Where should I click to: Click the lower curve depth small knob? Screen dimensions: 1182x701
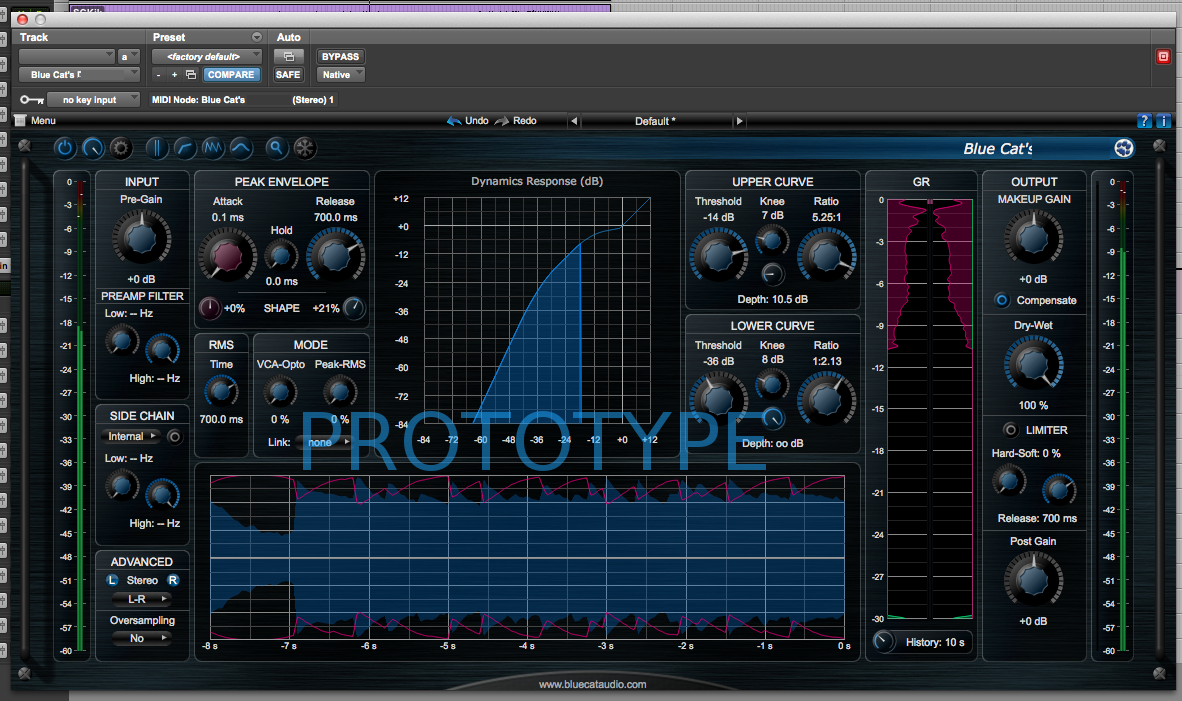pos(773,418)
